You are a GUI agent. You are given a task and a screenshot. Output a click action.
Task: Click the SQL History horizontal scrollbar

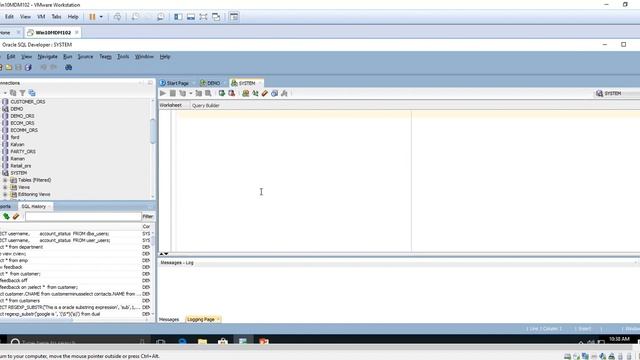point(37,320)
